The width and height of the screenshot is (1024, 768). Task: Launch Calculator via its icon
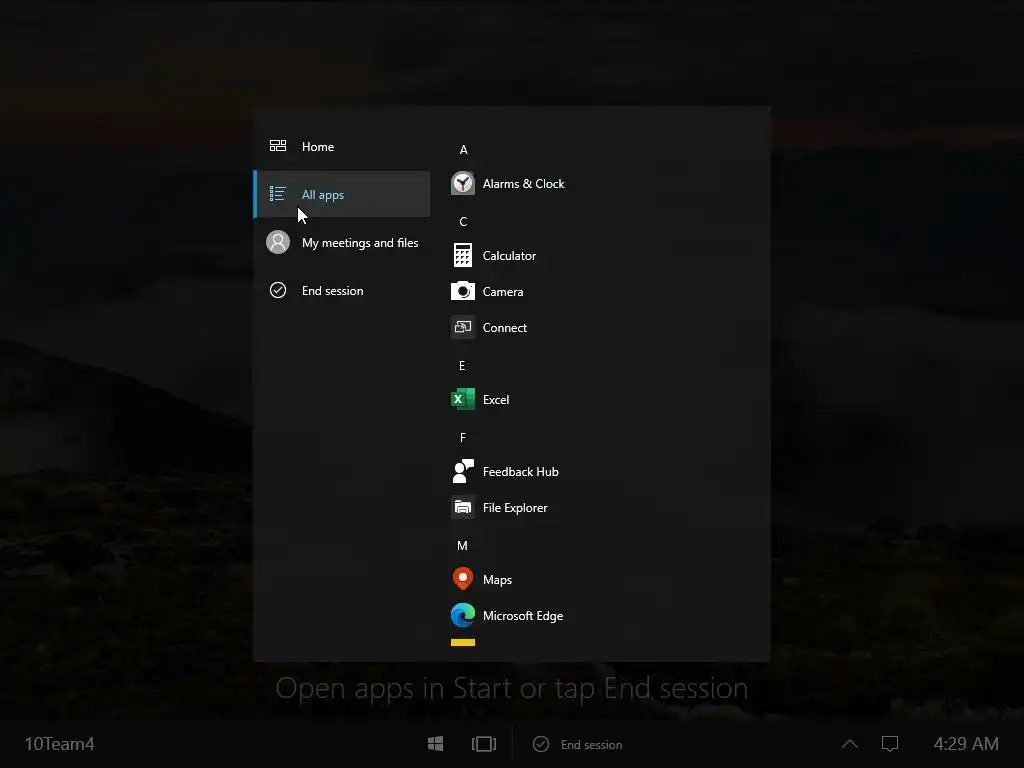(463, 255)
